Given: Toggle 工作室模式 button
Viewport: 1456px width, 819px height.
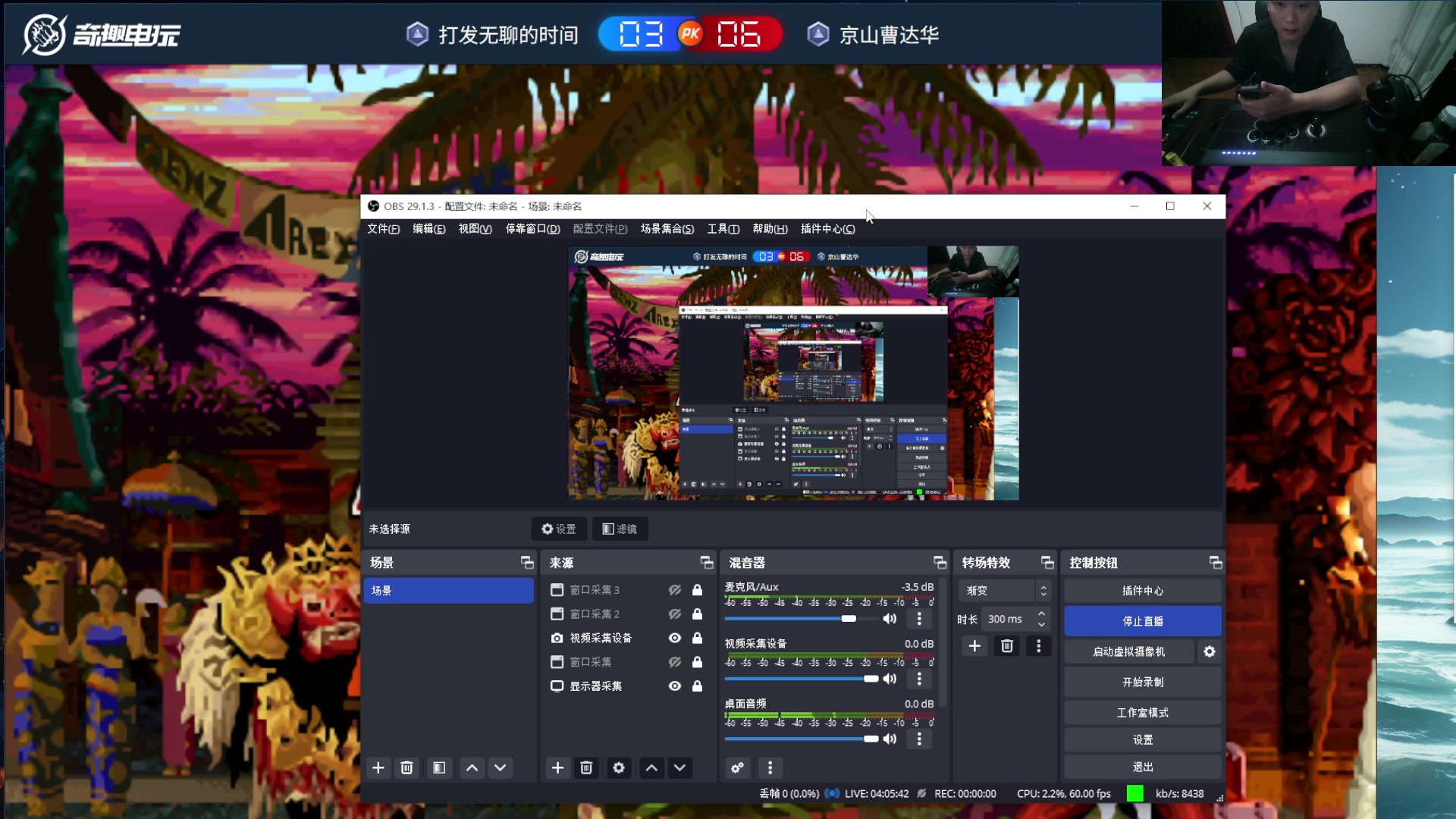Looking at the screenshot, I should (x=1143, y=712).
